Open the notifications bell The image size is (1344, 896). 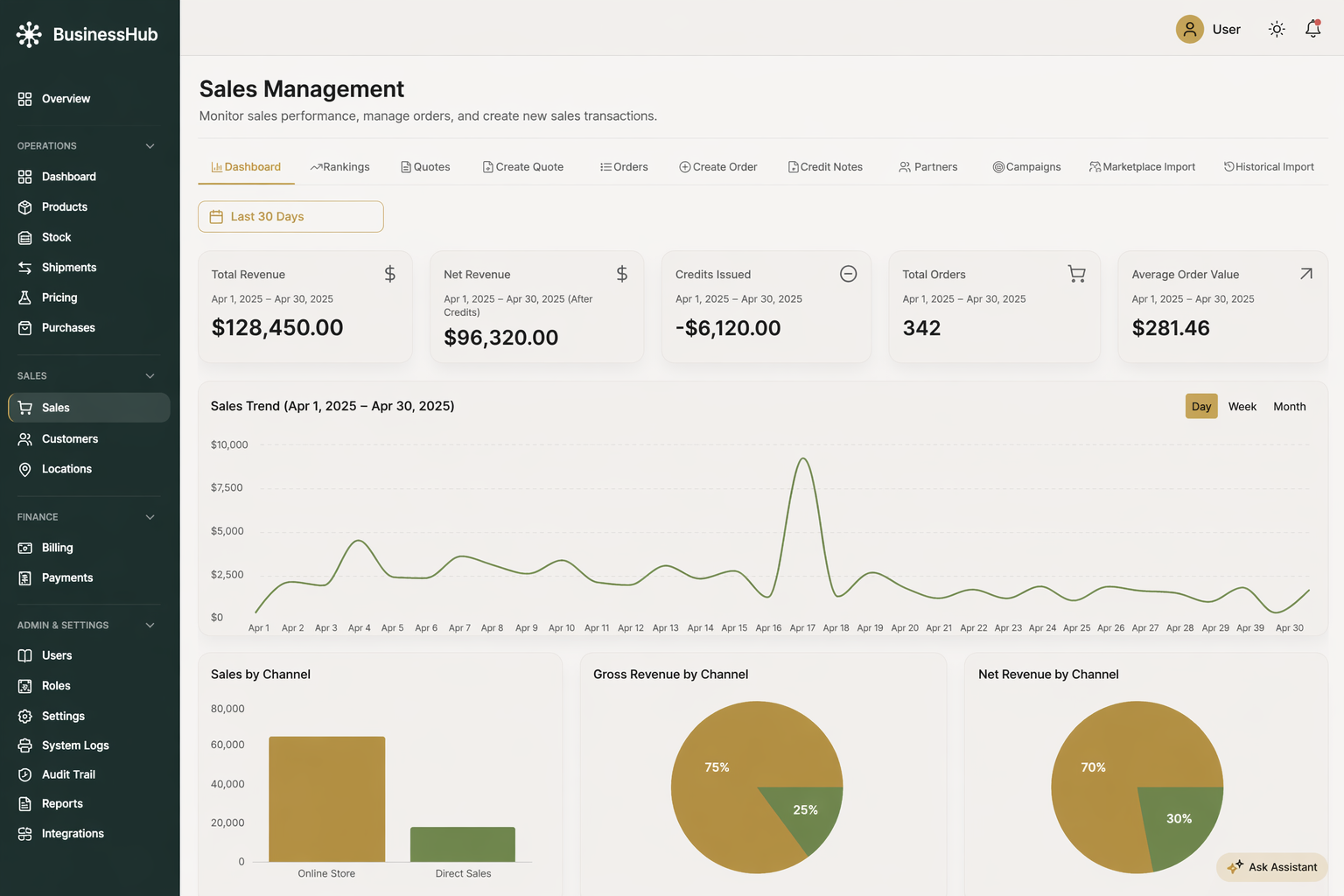pyautogui.click(x=1312, y=29)
